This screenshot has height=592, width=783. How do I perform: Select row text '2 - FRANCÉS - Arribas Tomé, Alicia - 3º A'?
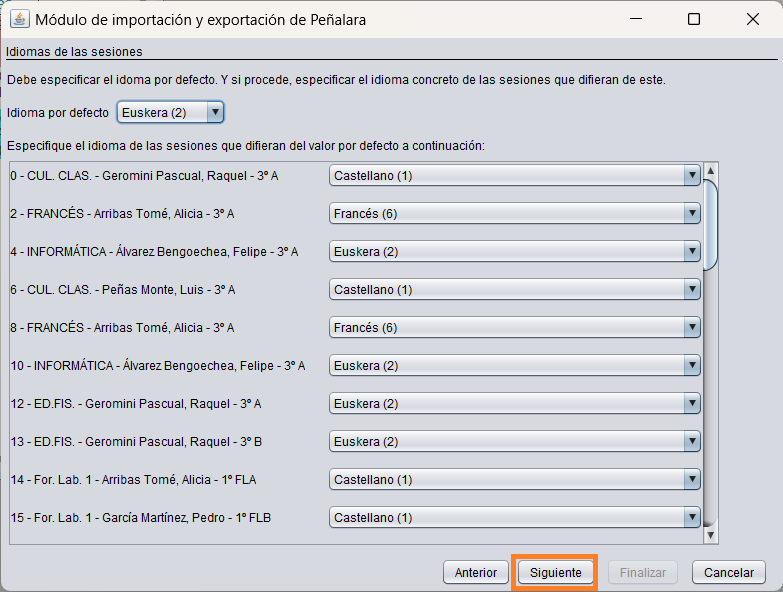pos(122,214)
